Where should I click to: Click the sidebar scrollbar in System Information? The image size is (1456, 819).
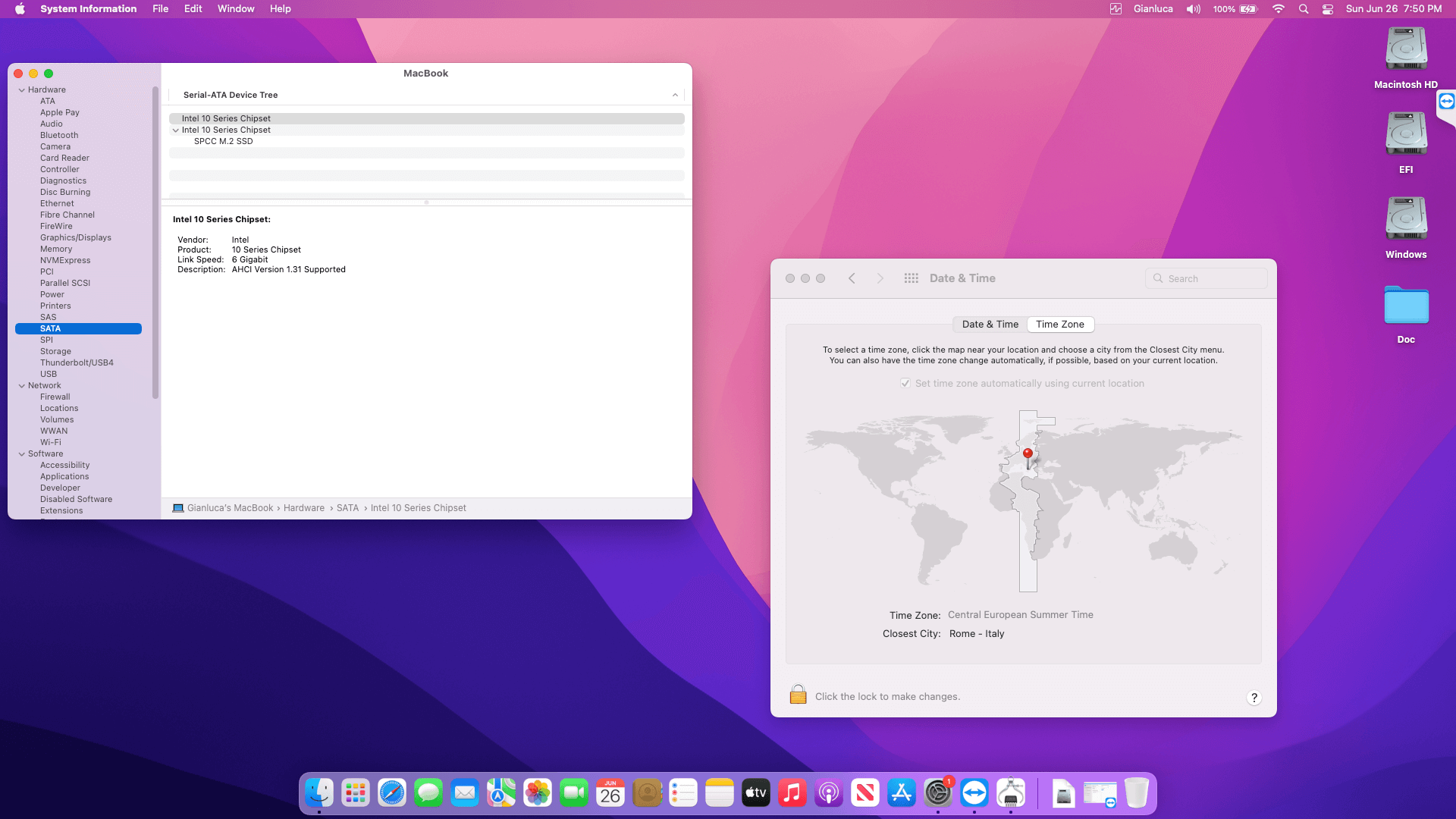pos(155,243)
